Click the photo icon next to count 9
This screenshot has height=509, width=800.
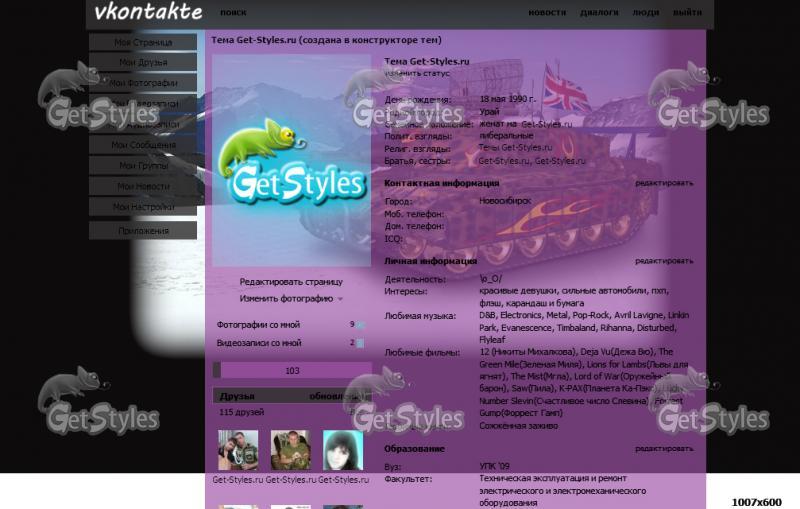click(360, 325)
